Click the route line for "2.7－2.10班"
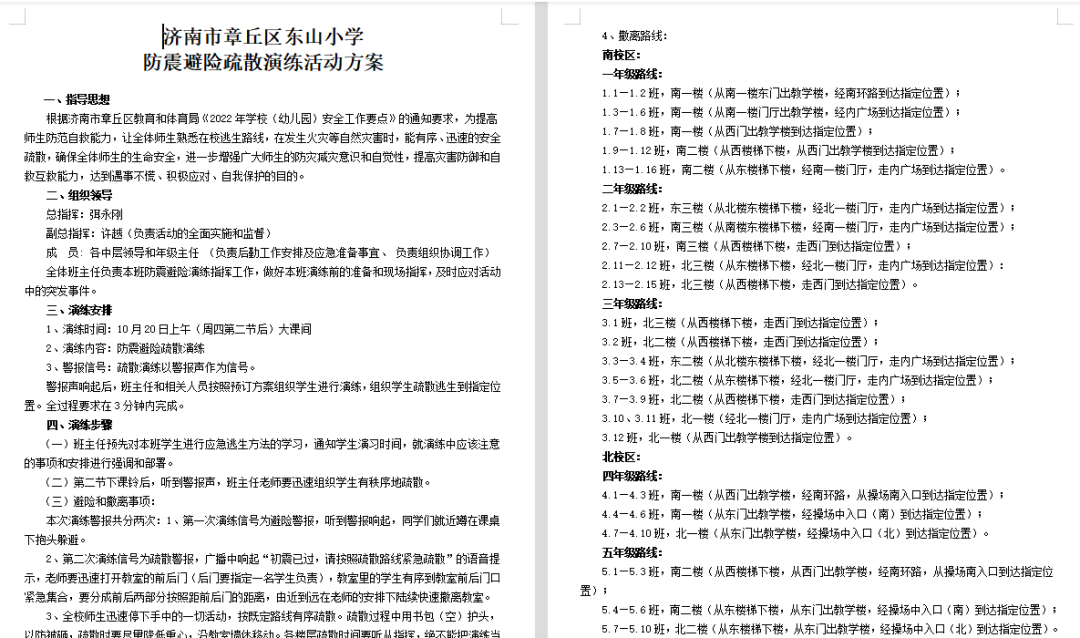This screenshot has height=638, width=1080. point(756,246)
